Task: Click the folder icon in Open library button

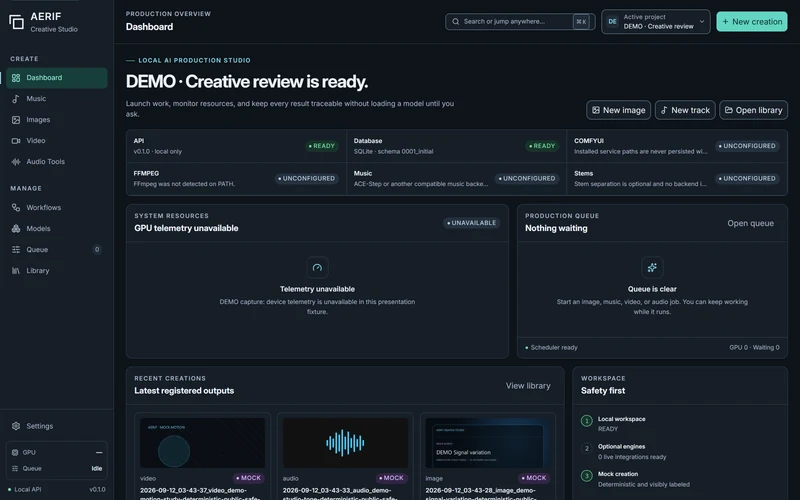Action: tap(729, 110)
